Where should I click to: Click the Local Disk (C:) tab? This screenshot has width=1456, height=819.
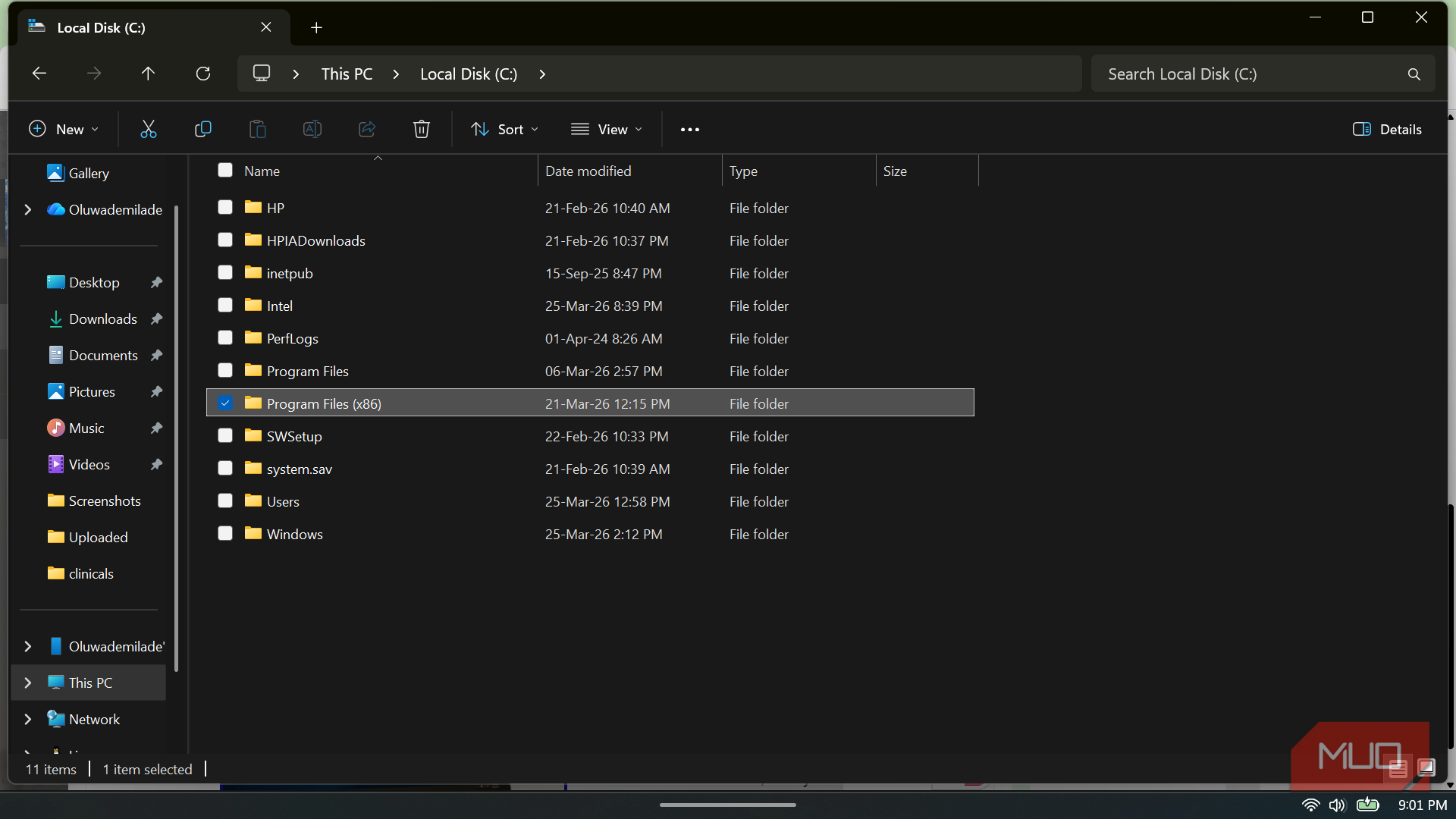pyautogui.click(x=154, y=28)
